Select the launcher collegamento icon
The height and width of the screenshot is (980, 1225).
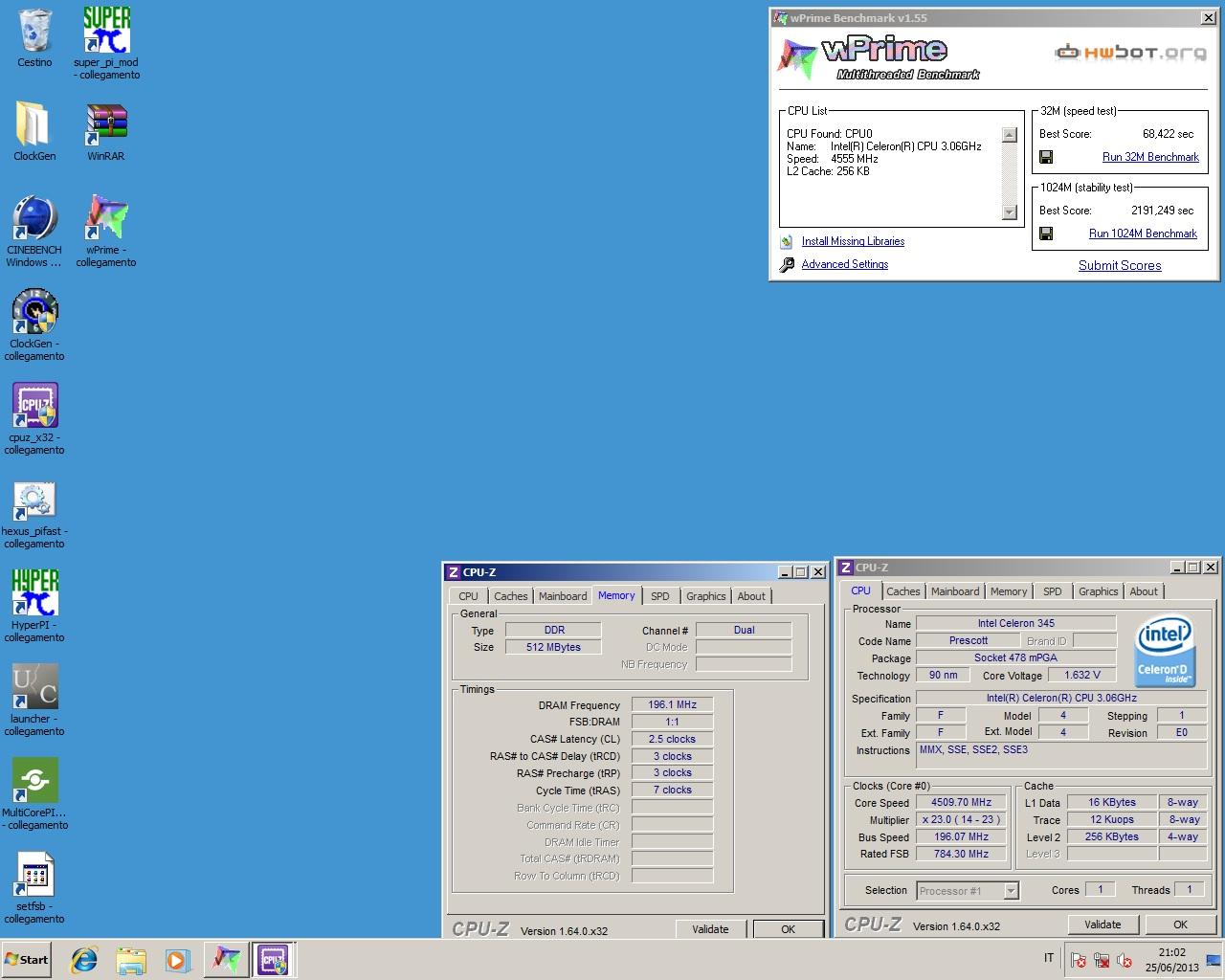(34, 700)
